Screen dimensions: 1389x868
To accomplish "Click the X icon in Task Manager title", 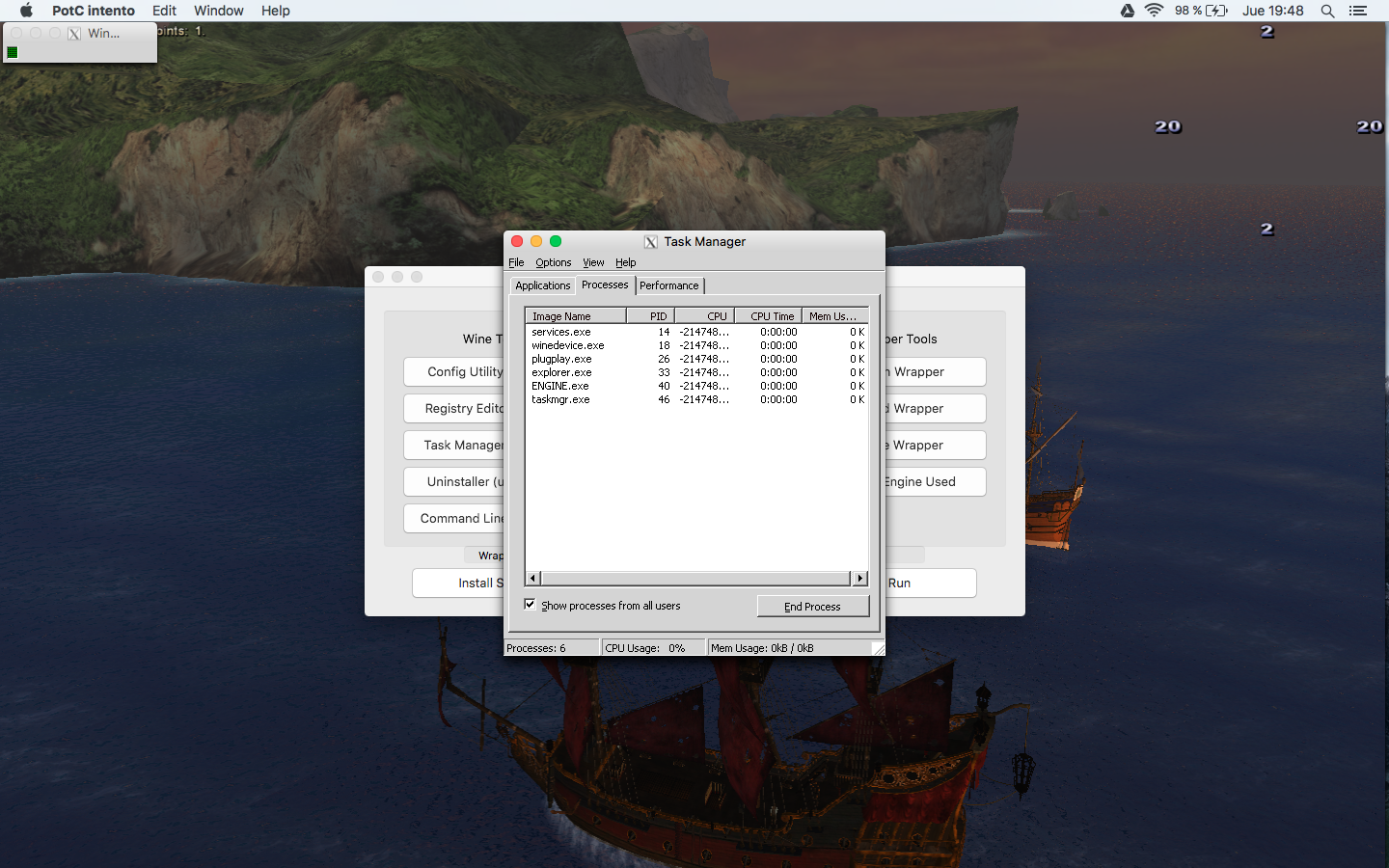I will point(651,242).
